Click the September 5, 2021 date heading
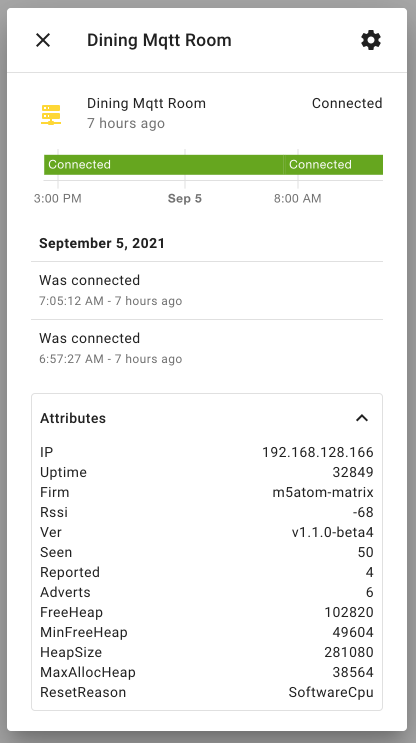 102,243
